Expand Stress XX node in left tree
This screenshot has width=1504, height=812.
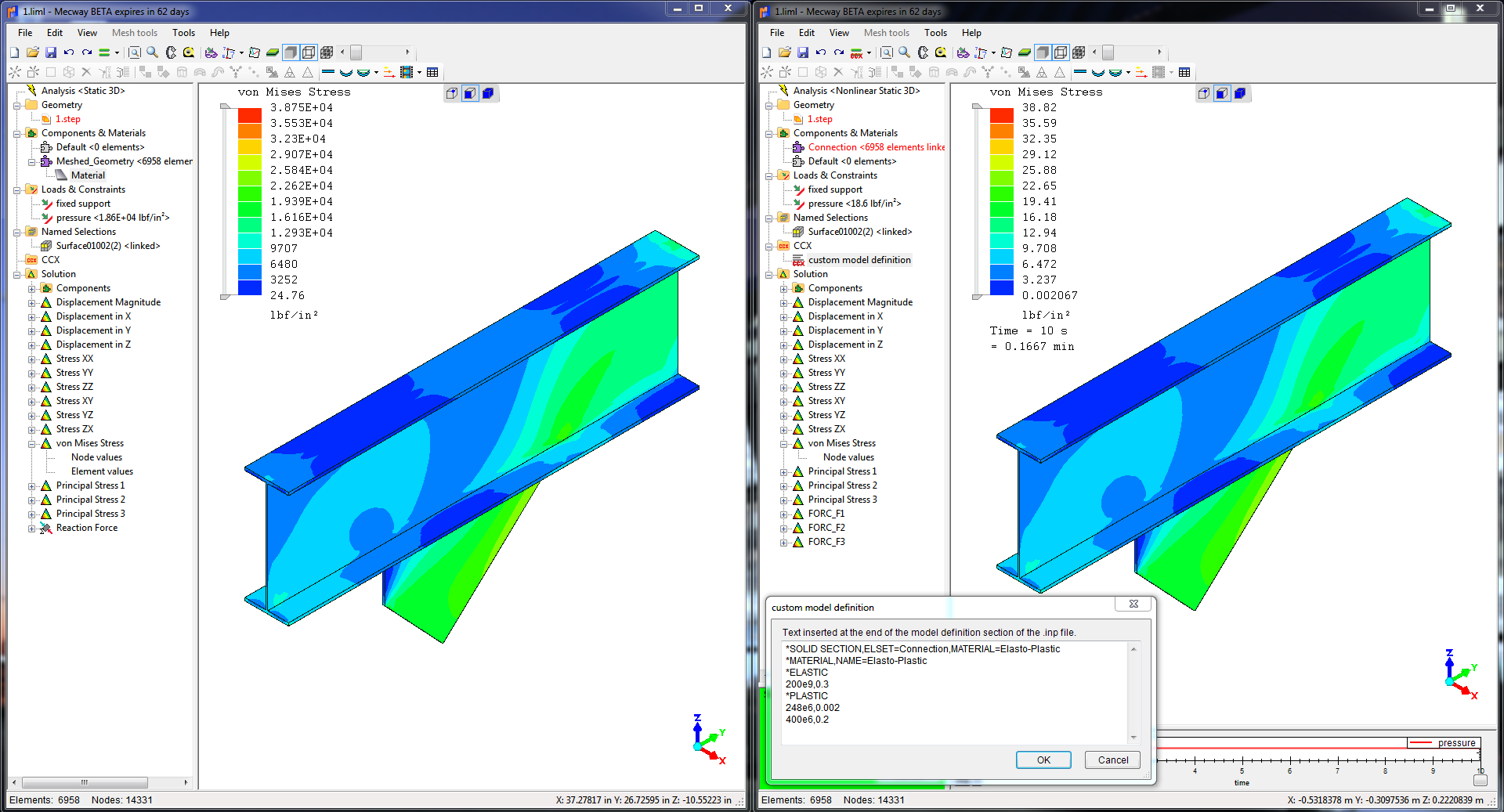click(x=31, y=359)
